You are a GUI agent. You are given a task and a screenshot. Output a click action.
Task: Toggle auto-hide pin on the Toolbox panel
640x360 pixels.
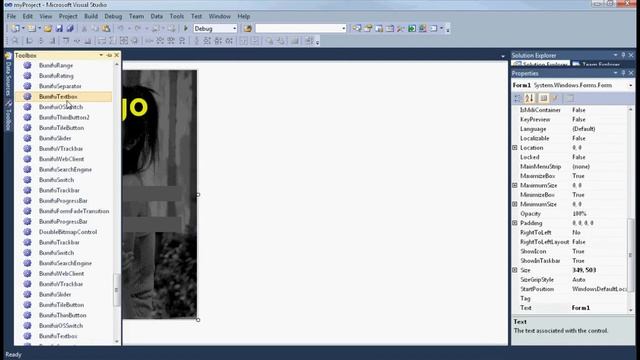tap(109, 55)
